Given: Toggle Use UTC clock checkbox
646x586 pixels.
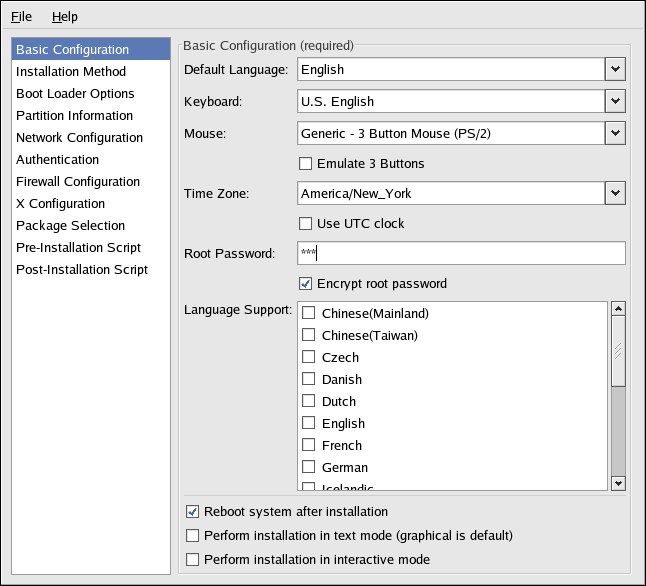Looking at the screenshot, I should (x=307, y=224).
